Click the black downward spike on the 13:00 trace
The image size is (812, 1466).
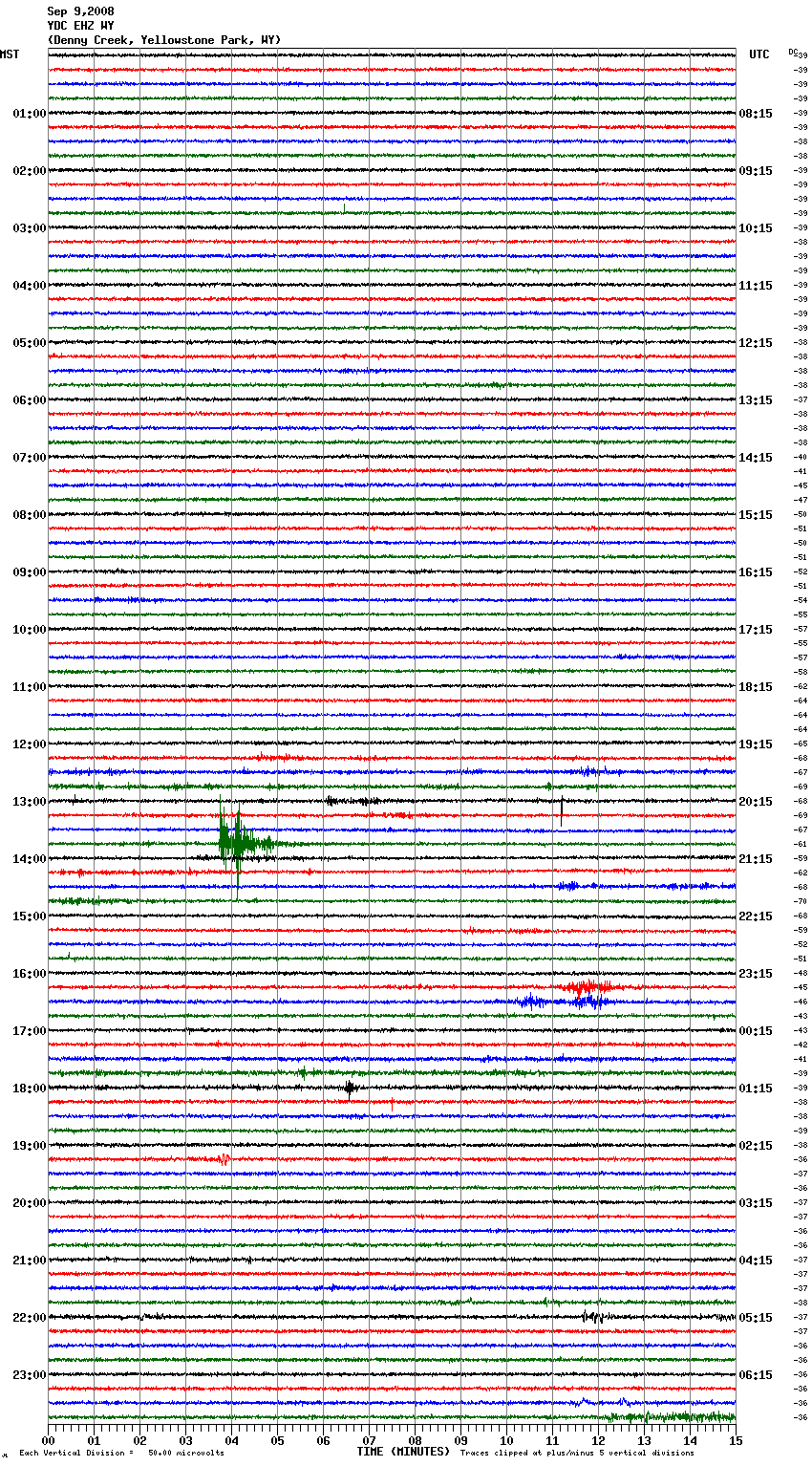562,809
